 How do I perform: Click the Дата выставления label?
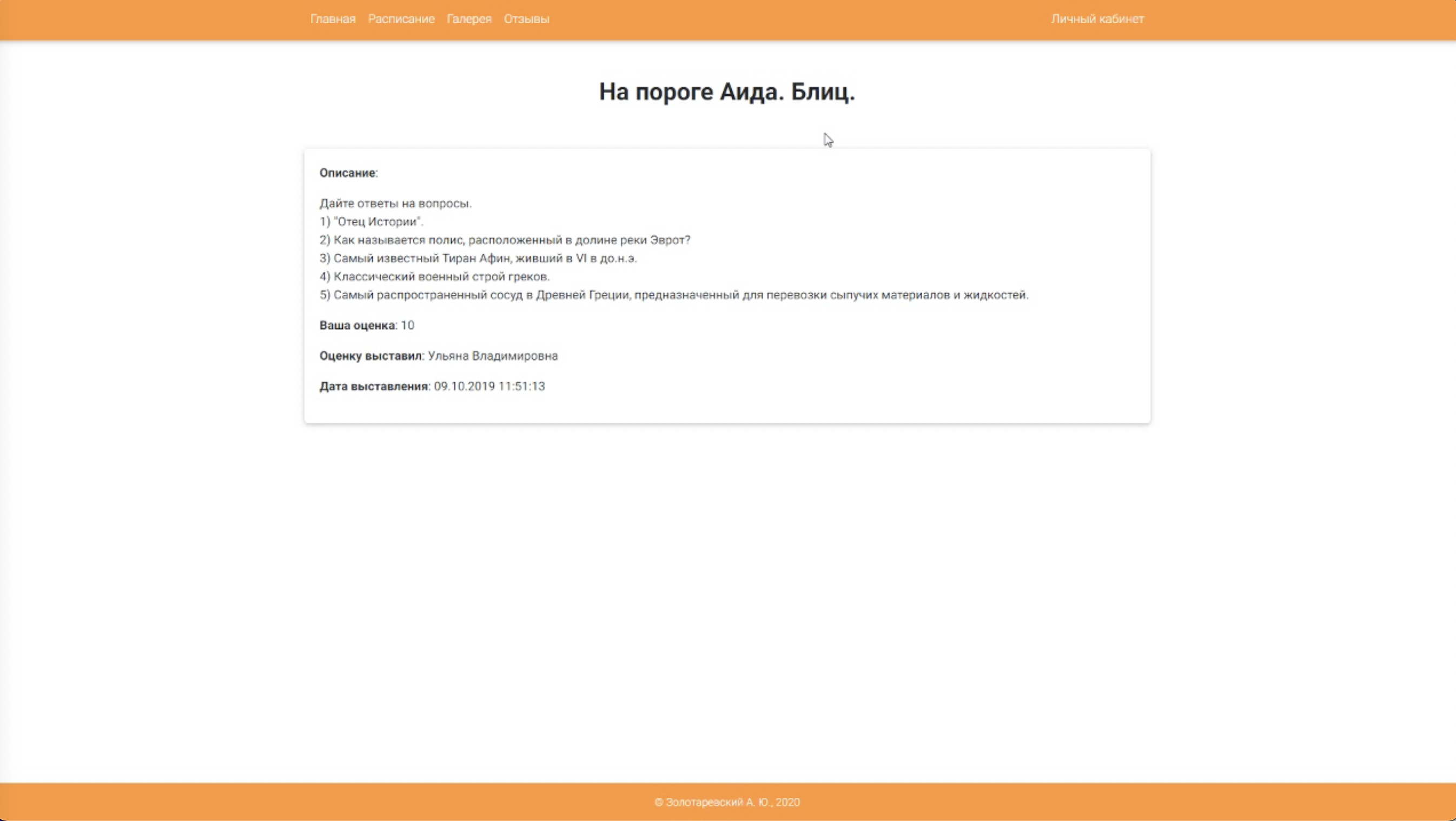click(x=374, y=387)
